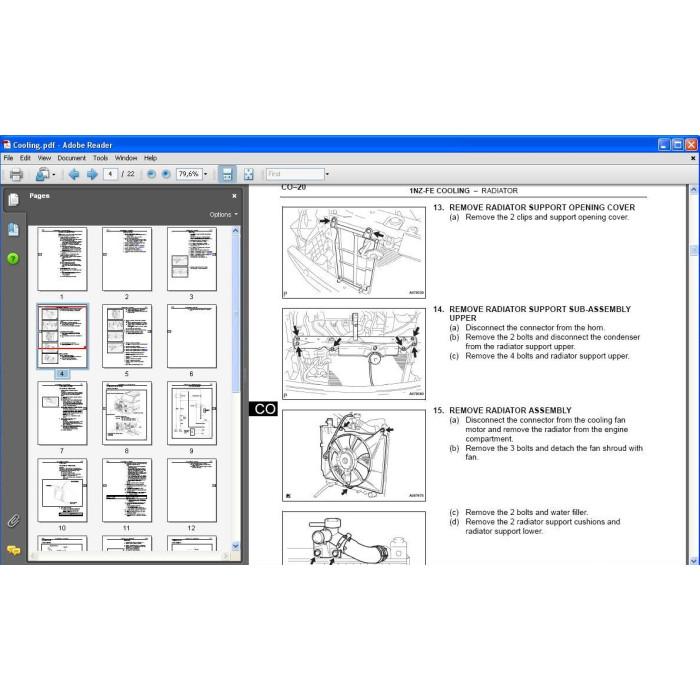Image resolution: width=700 pixels, height=700 pixels.
Task: Toggle the scrolling pages (fit width) mode button
Action: coord(227,174)
